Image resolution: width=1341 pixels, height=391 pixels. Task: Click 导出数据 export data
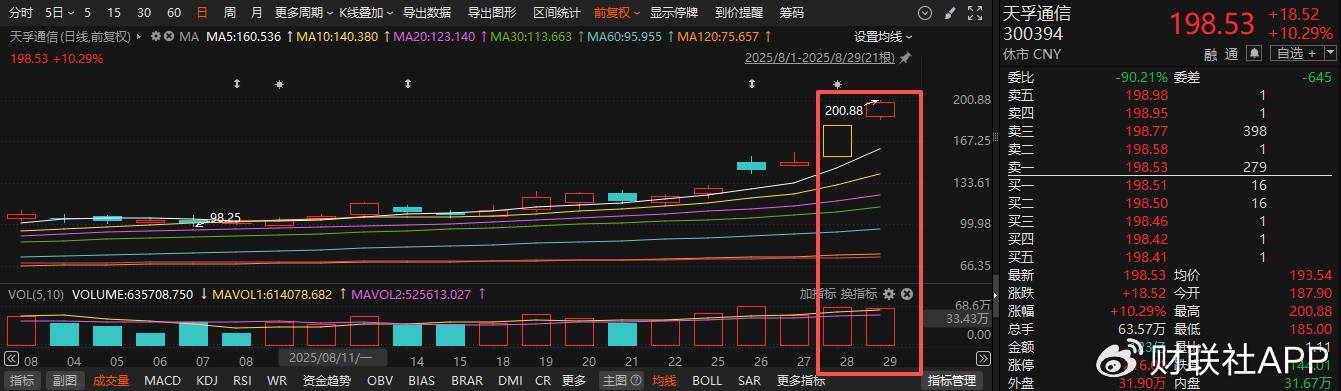[x=426, y=13]
